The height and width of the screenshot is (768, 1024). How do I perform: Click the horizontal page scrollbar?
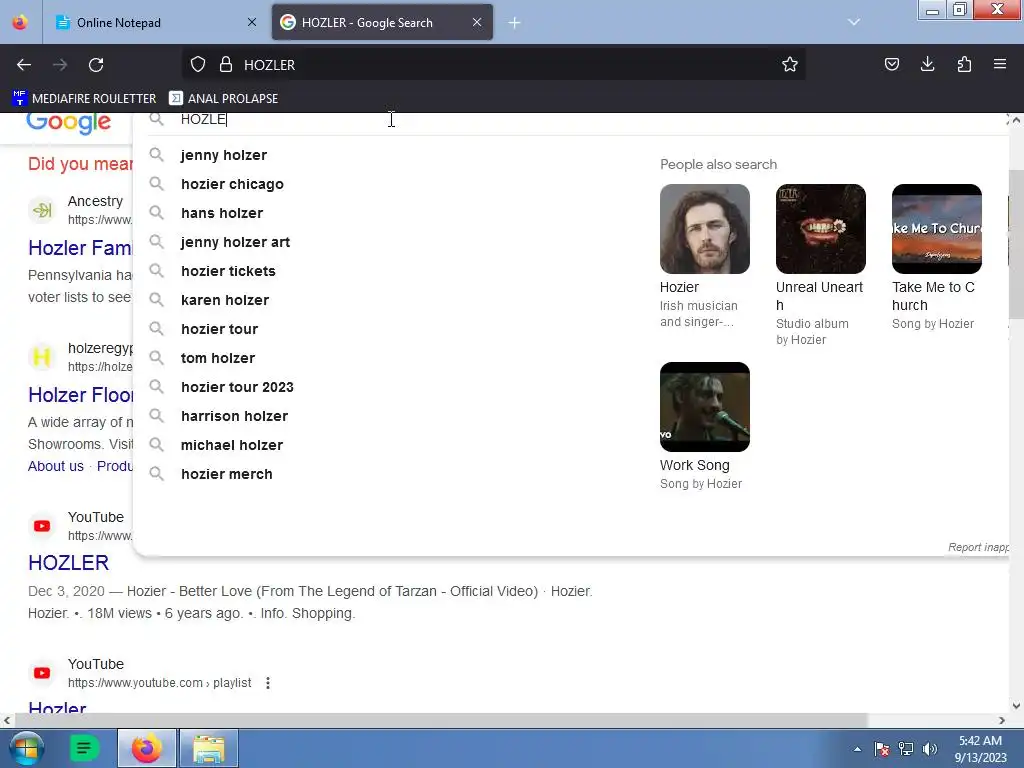[441, 720]
